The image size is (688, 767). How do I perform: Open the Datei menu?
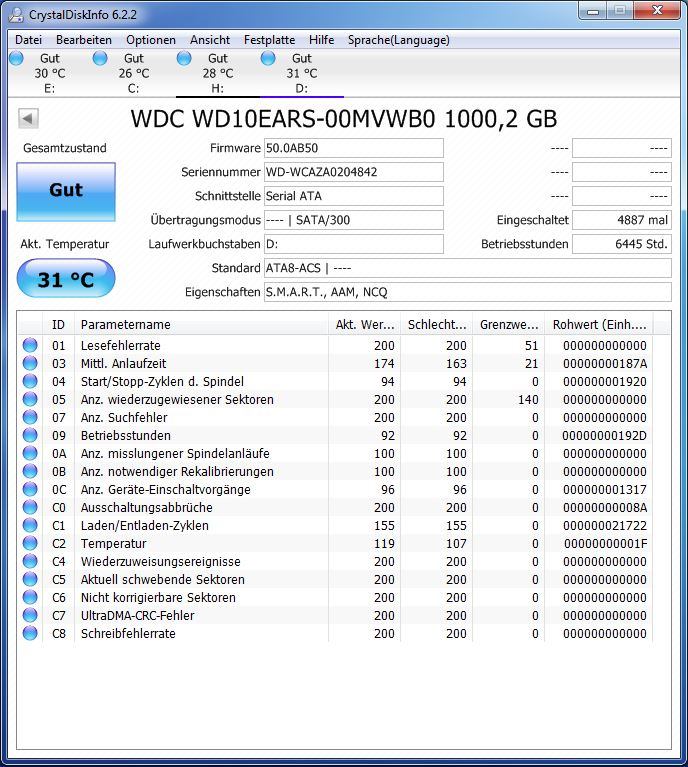pyautogui.click(x=28, y=40)
